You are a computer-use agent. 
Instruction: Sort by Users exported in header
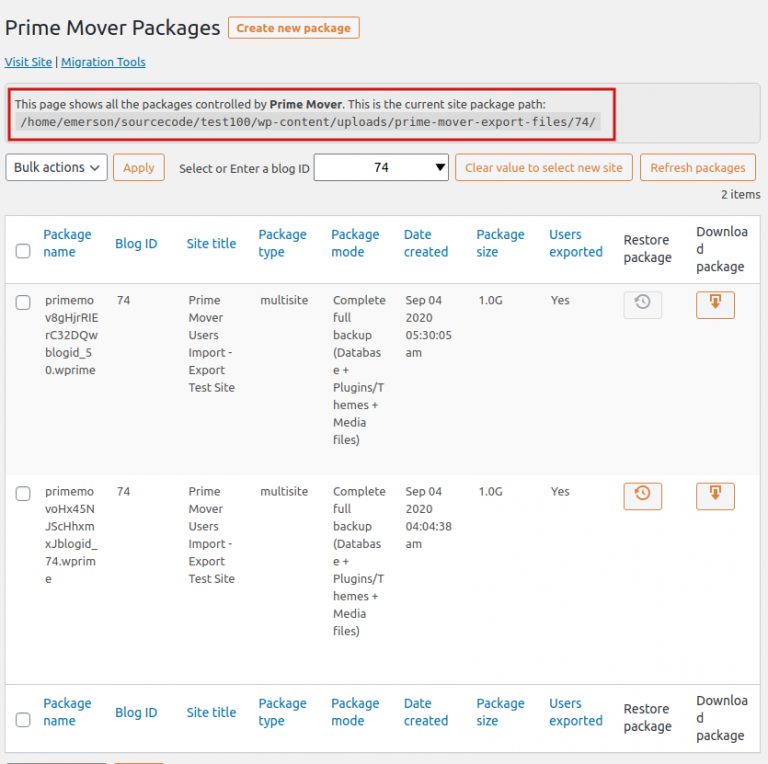pos(576,243)
